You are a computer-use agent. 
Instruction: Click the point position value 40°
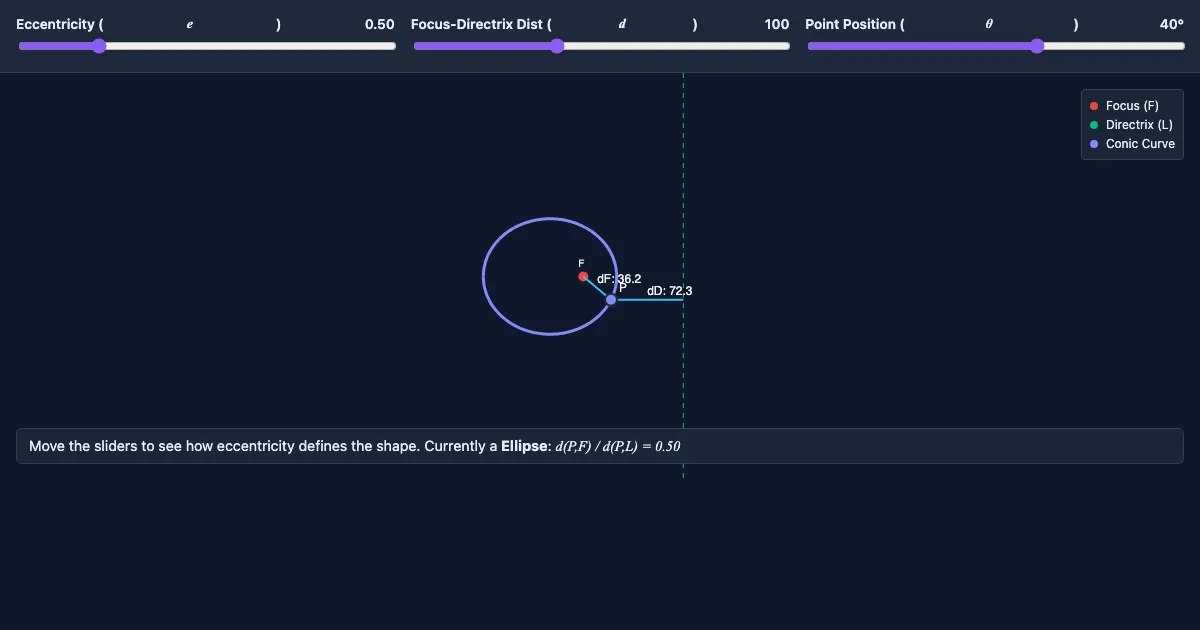(1172, 24)
